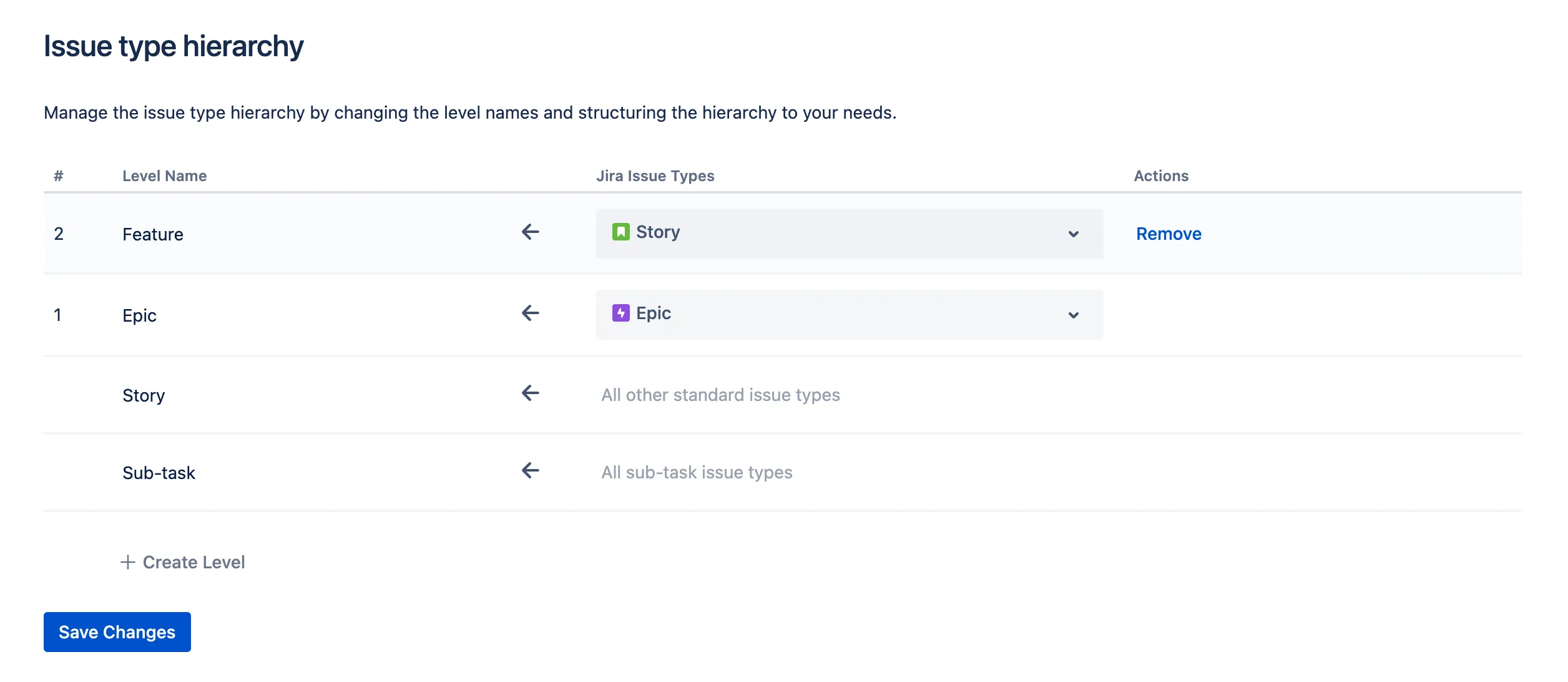Click the left arrow in Story level row
The width and height of the screenshot is (1568, 682).
pos(530,393)
